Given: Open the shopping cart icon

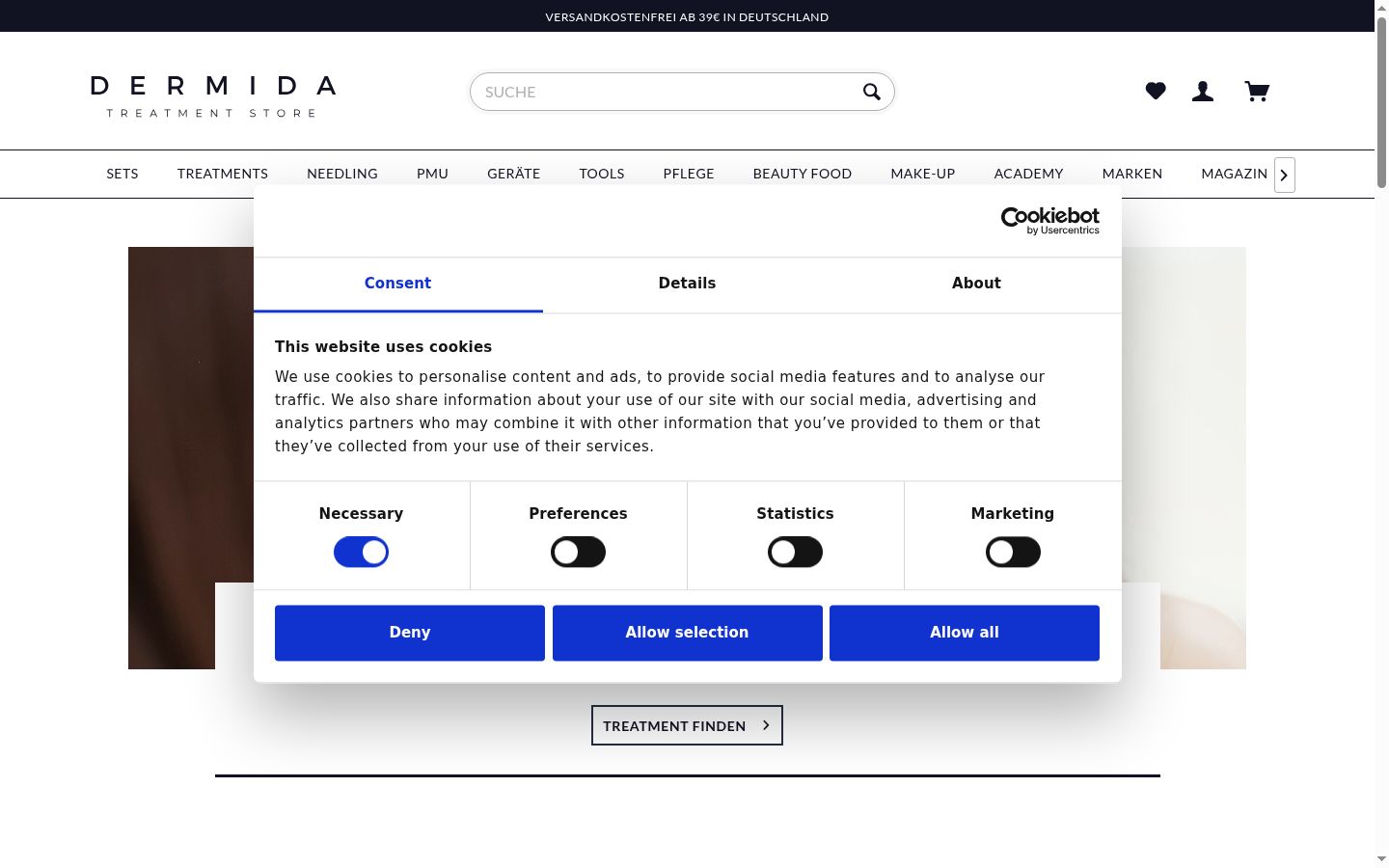Looking at the screenshot, I should (x=1257, y=92).
